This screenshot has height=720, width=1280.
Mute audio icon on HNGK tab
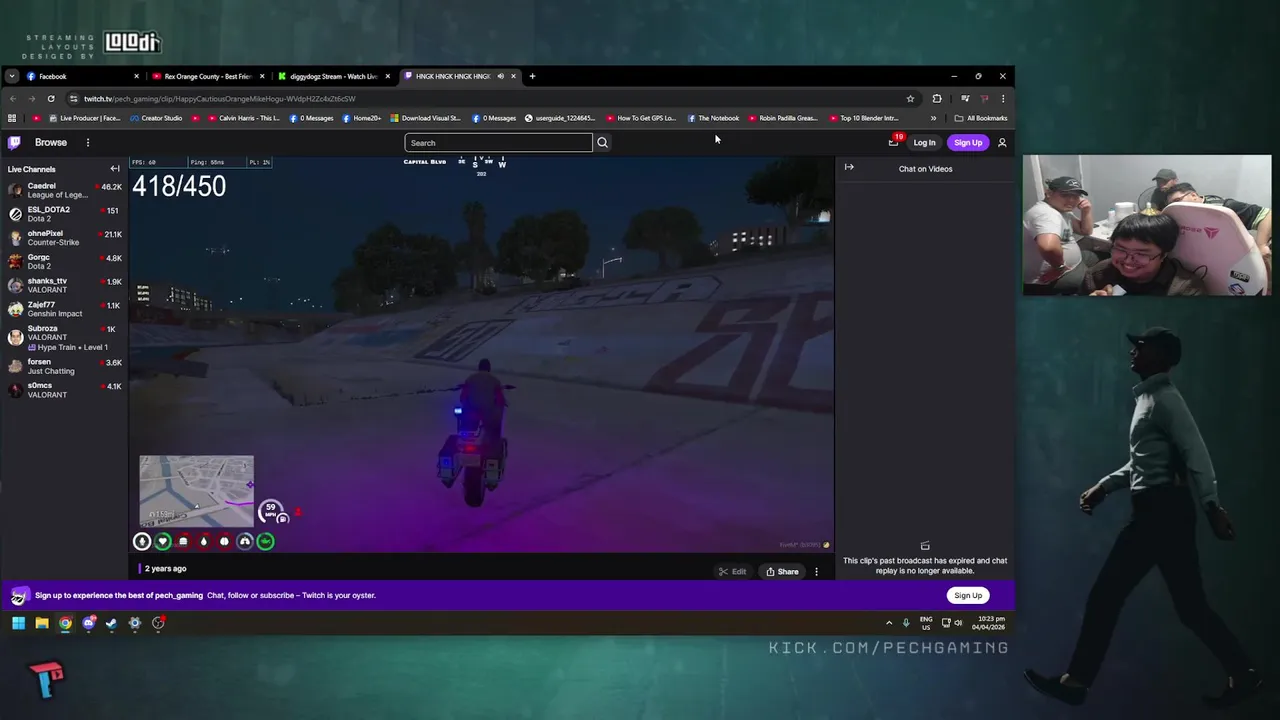(501, 76)
